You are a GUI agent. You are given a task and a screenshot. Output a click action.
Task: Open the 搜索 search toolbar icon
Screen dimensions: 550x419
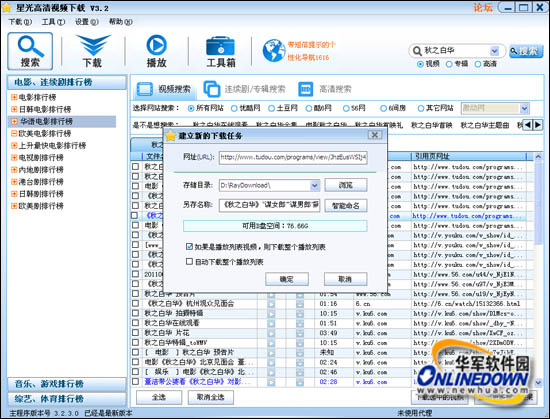pyautogui.click(x=30, y=51)
